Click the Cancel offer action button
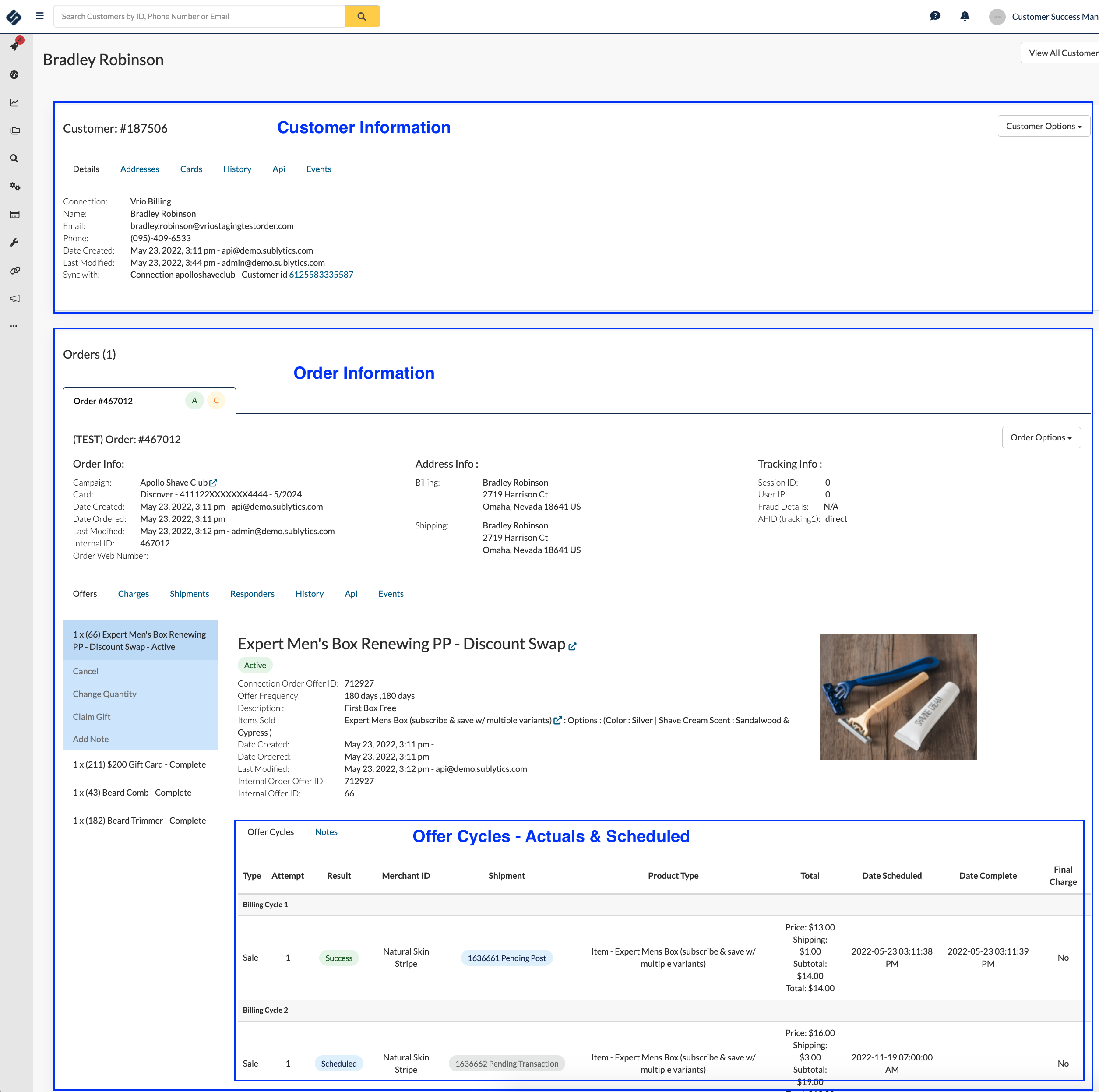 (x=85, y=670)
